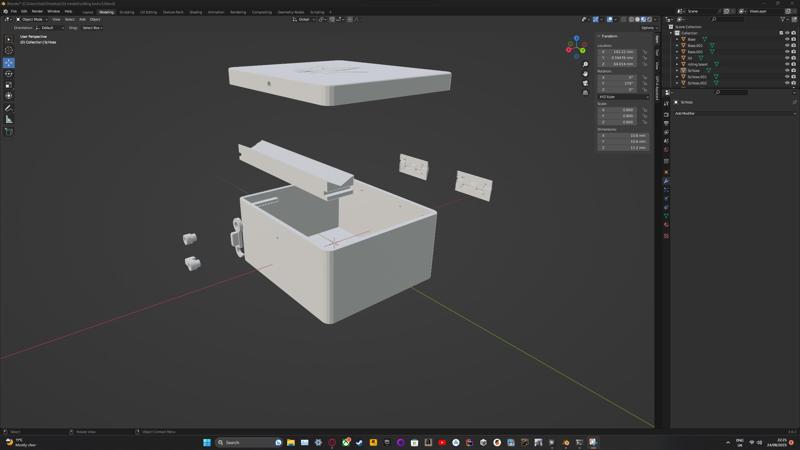Screen dimensions: 800x450
Task: Switch to rendered viewport shading
Action: 649,19
